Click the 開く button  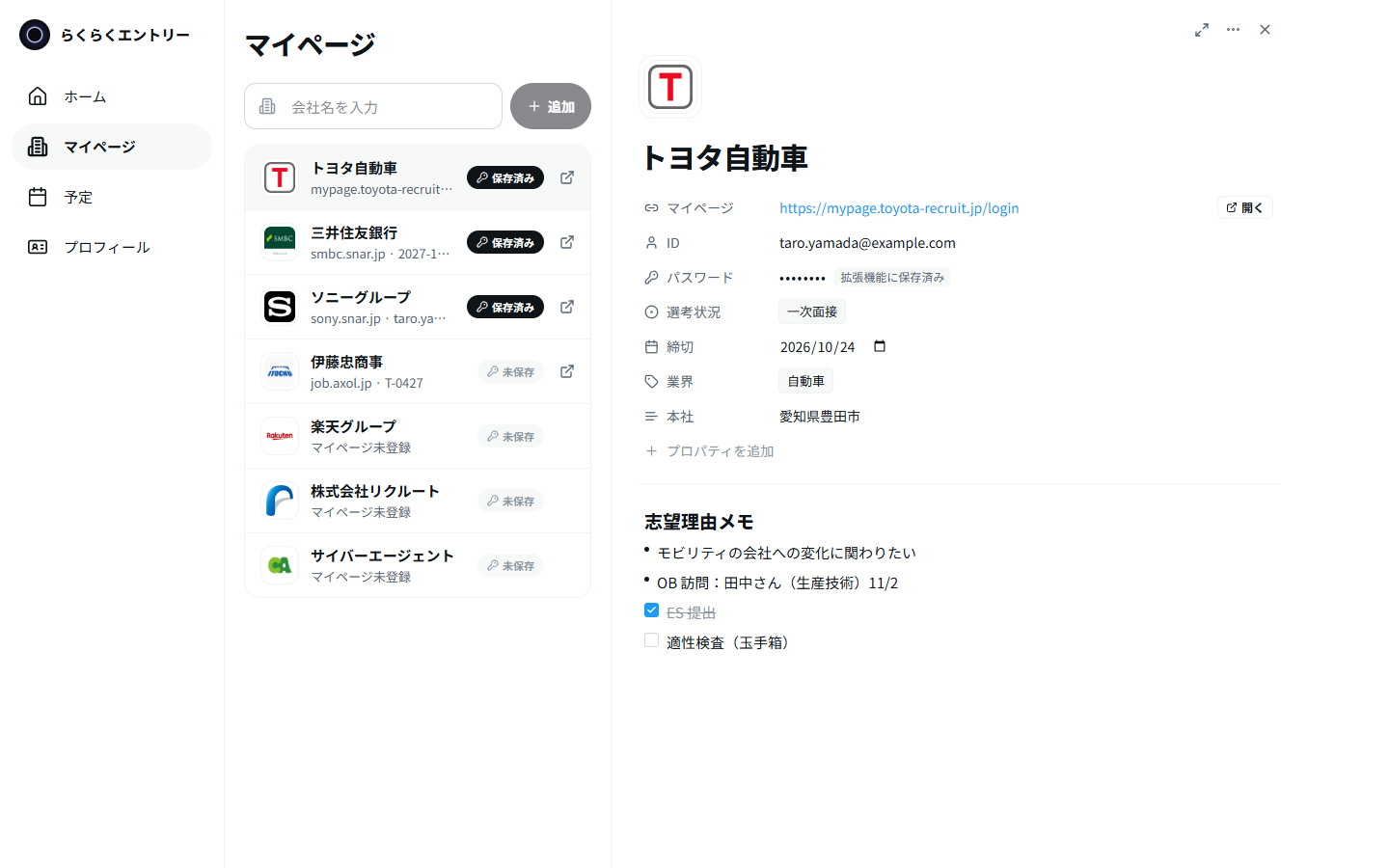pyautogui.click(x=1245, y=207)
